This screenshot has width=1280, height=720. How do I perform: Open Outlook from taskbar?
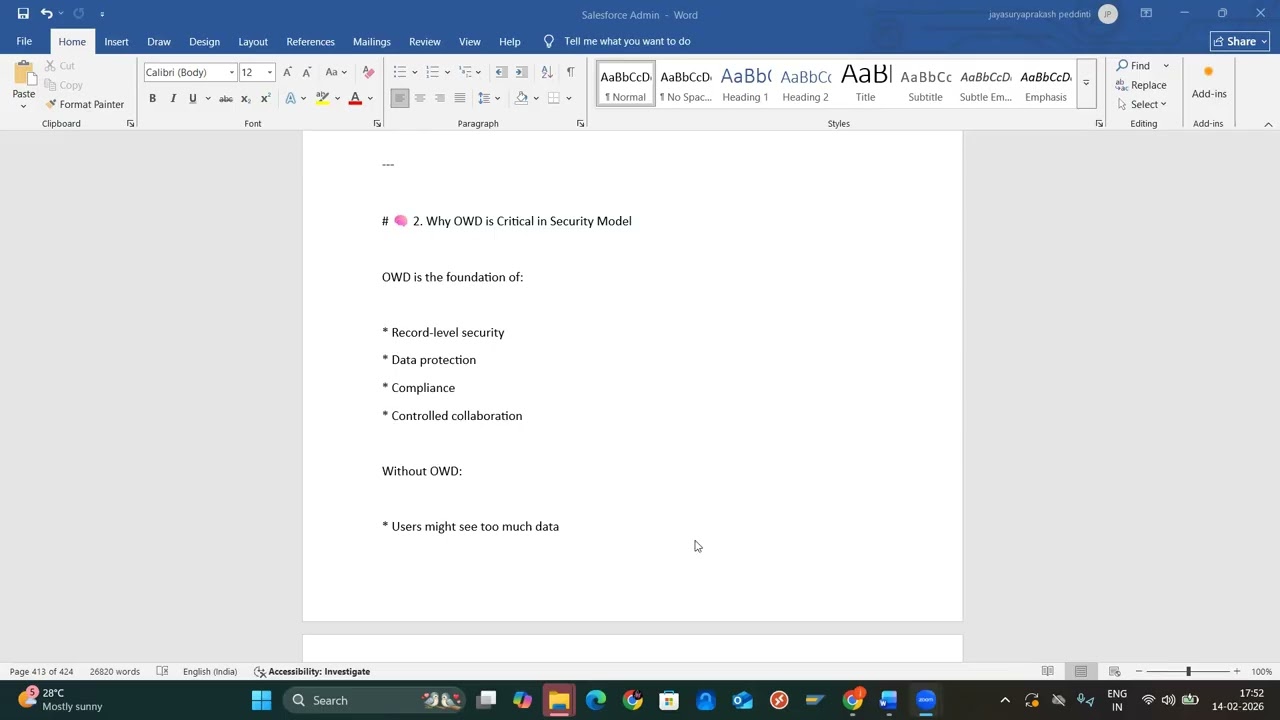coord(742,700)
